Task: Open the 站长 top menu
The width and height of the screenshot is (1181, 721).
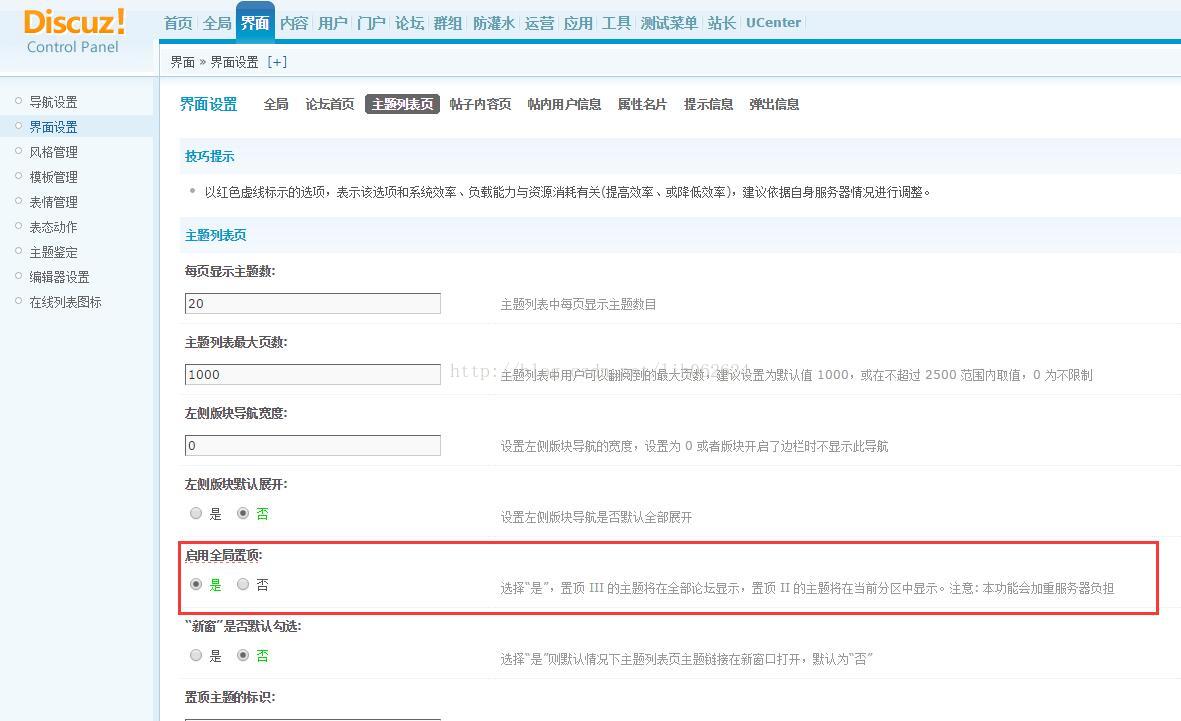Action: [722, 23]
